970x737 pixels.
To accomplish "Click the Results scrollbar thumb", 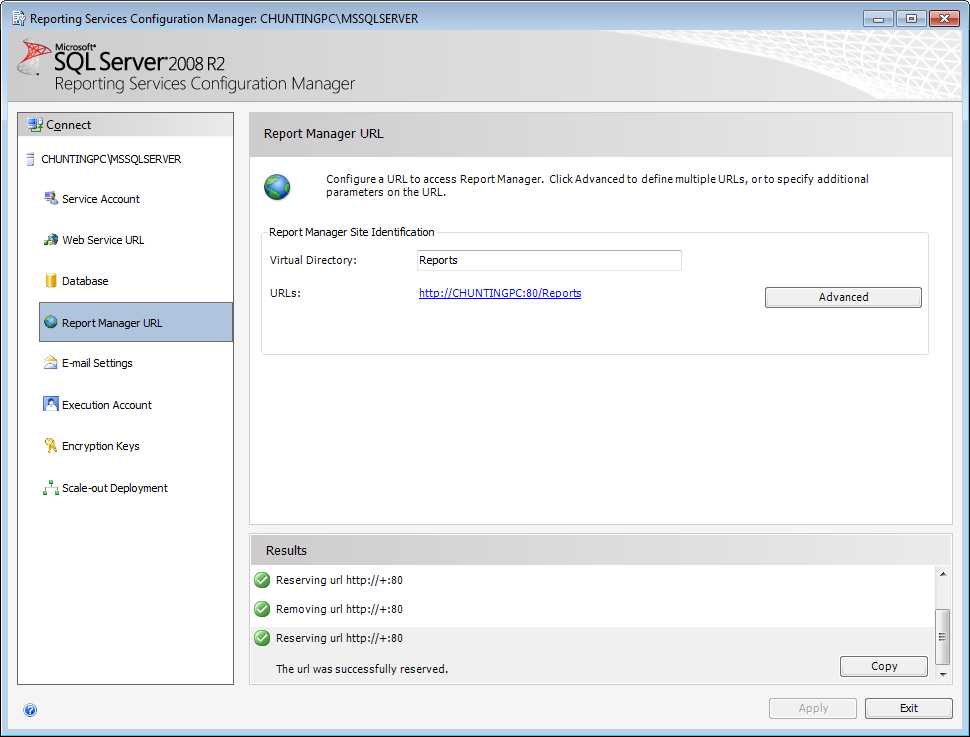I will pyautogui.click(x=943, y=637).
